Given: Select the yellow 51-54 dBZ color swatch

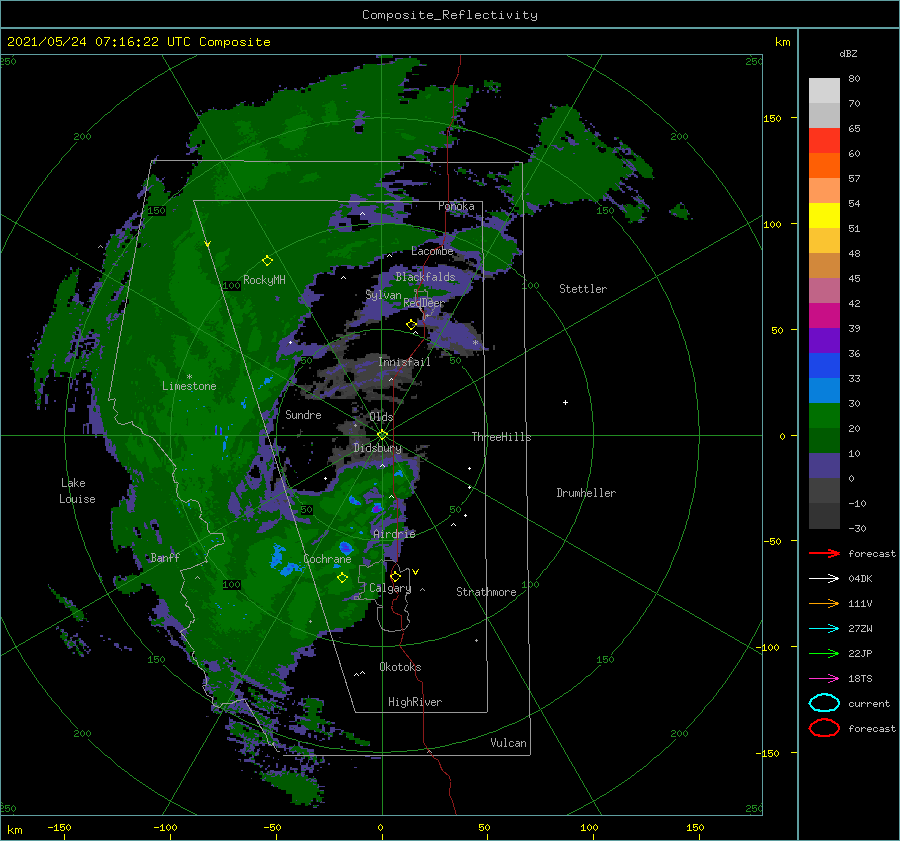Looking at the screenshot, I should click(x=824, y=216).
